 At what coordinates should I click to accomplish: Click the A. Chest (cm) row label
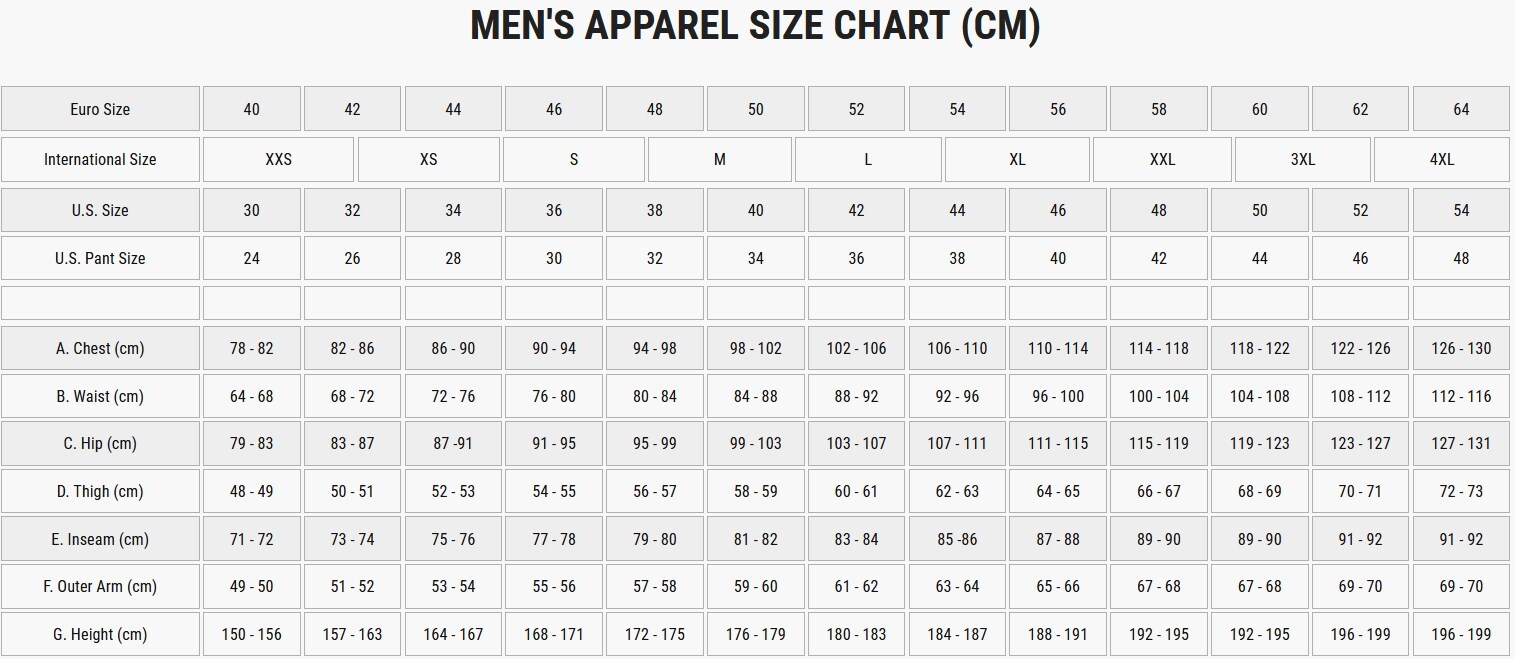click(100, 348)
